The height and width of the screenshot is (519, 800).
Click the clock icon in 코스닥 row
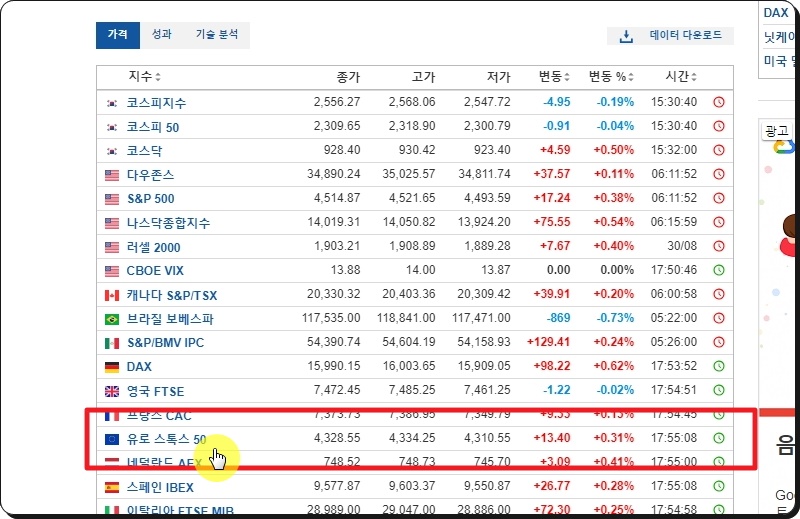[719, 150]
